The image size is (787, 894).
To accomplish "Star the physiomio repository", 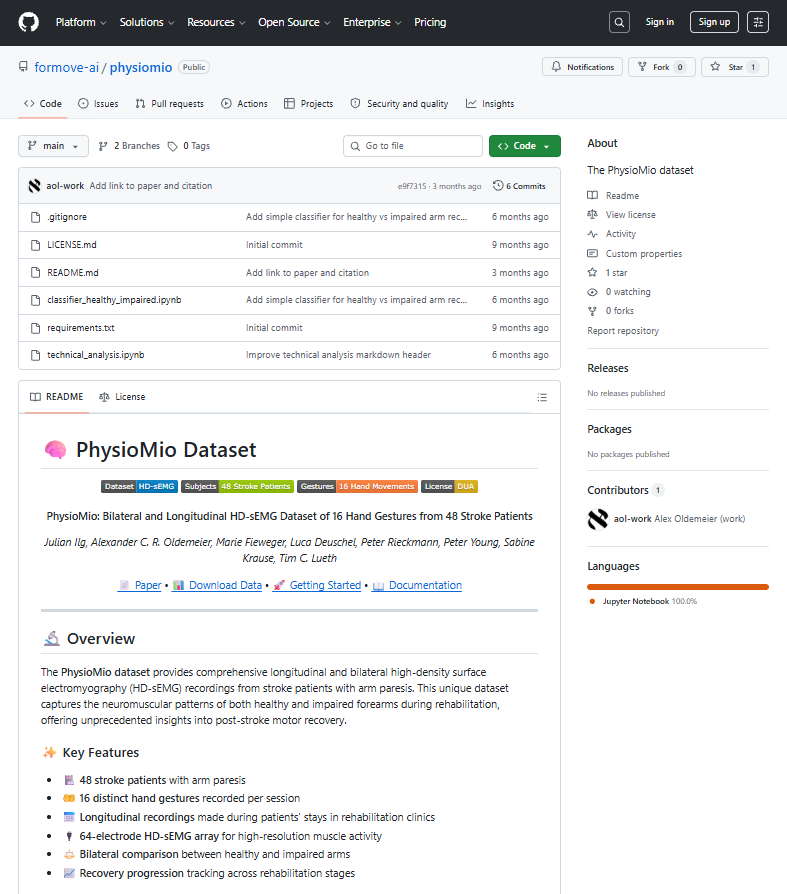I will pos(735,67).
